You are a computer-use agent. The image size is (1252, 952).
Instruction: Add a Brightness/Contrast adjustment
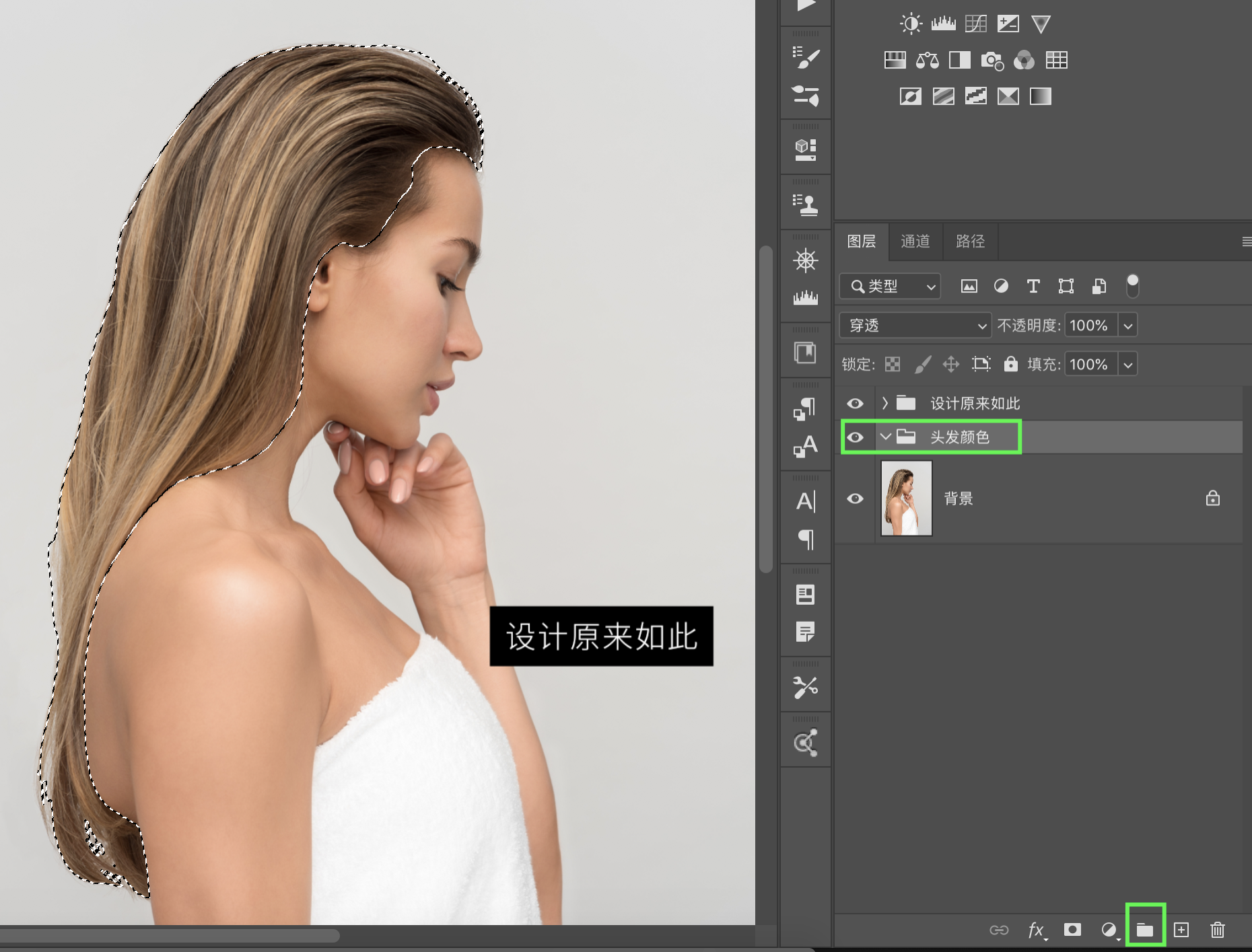coord(911,24)
